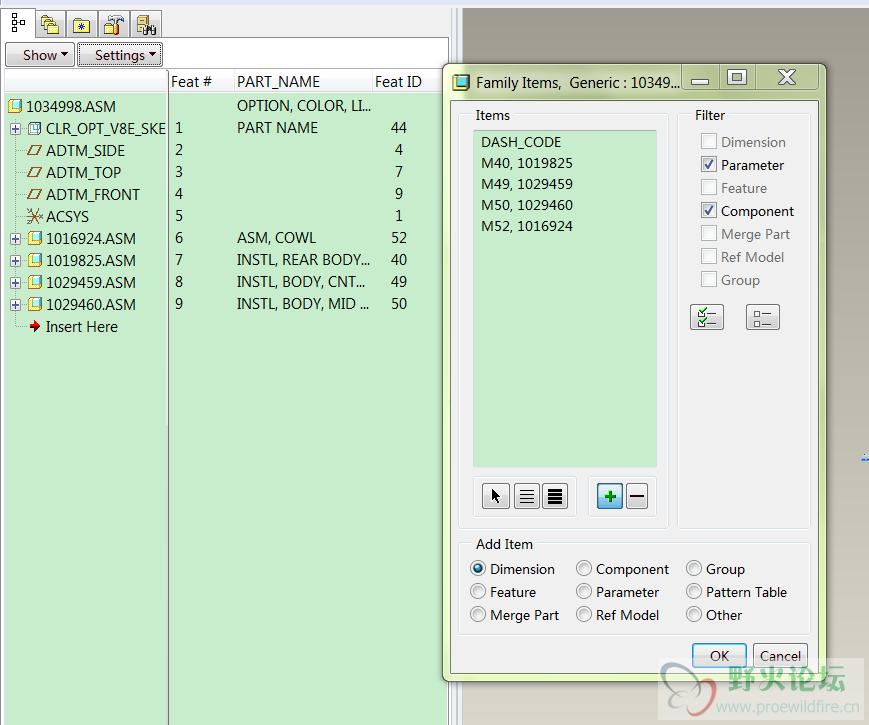Click the thin-lines list icon
The image size is (869, 725).
point(526,496)
